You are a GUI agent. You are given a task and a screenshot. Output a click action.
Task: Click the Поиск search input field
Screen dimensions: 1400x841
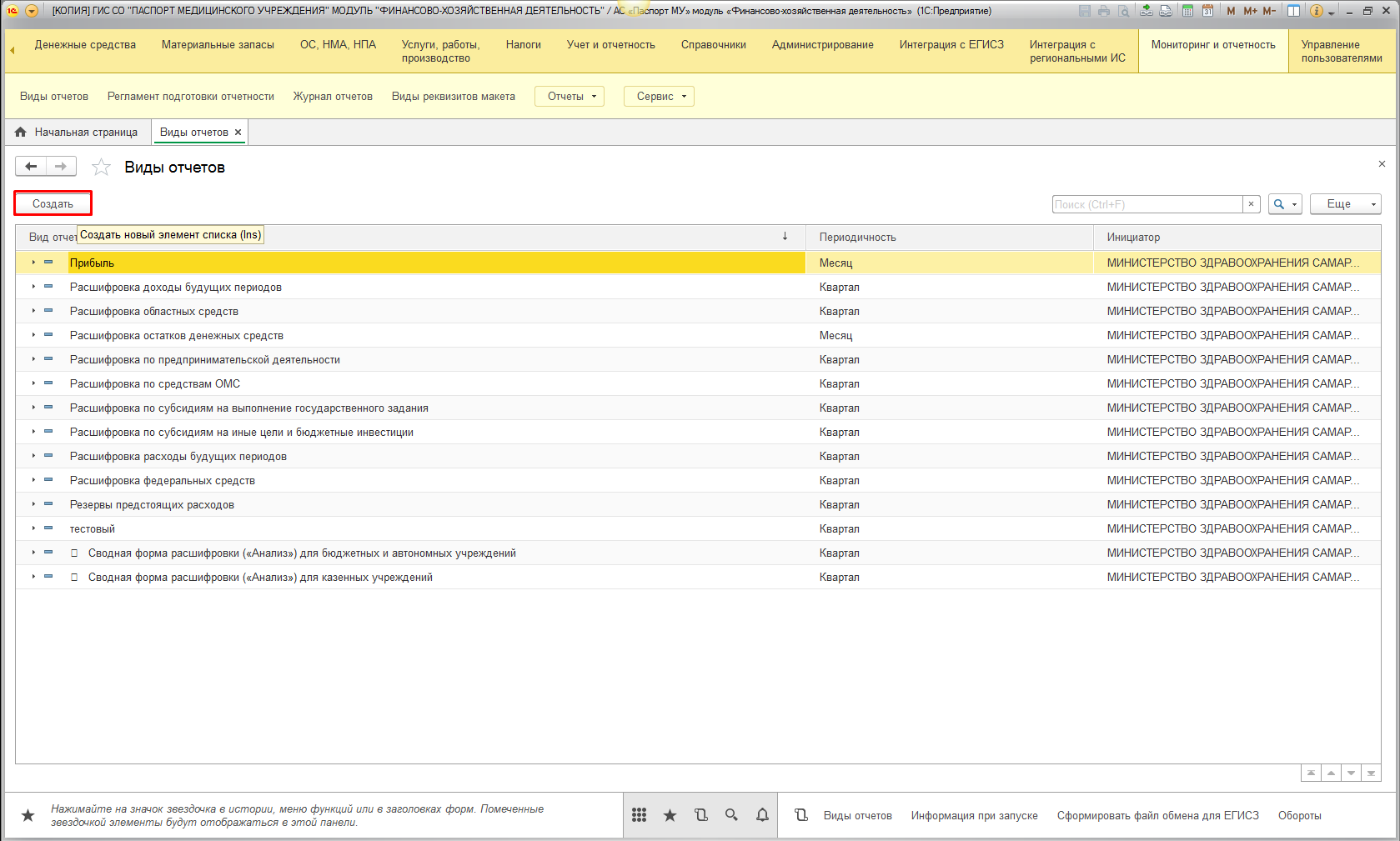[1147, 204]
